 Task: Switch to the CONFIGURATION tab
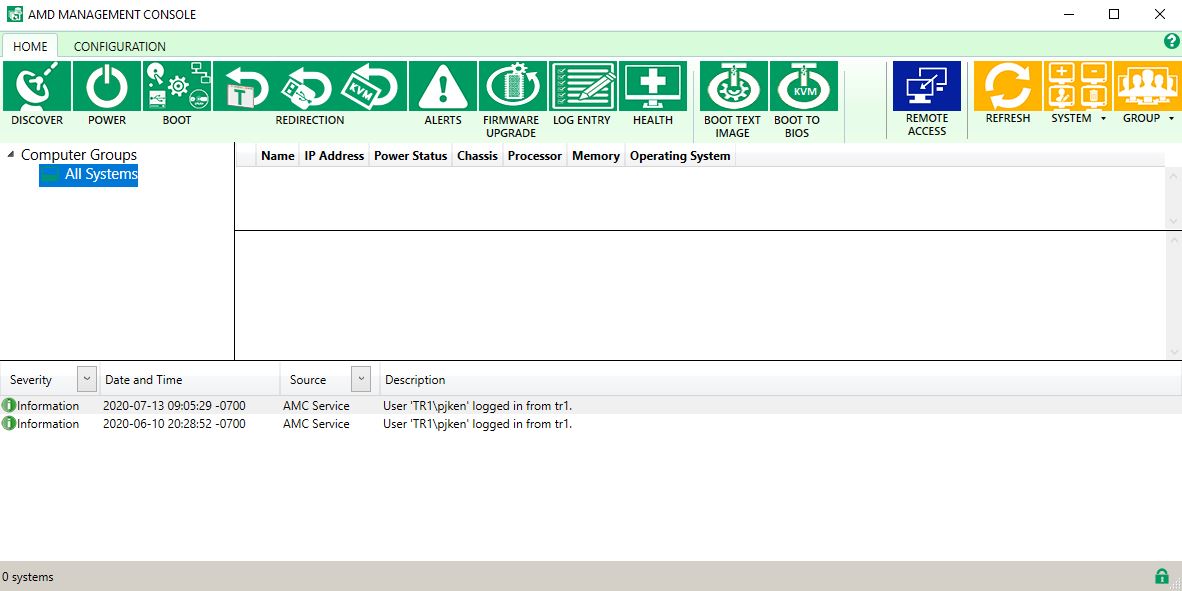click(x=120, y=46)
